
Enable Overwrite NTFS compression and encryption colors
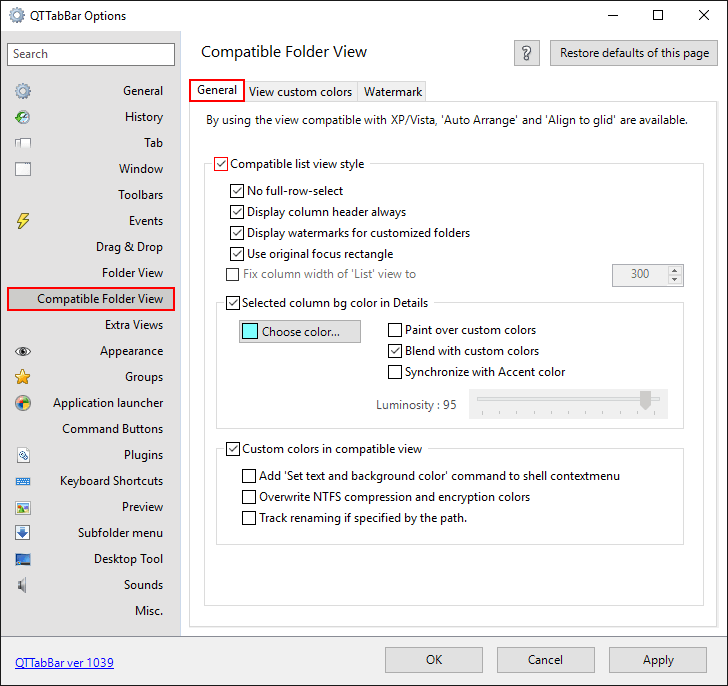[249, 497]
